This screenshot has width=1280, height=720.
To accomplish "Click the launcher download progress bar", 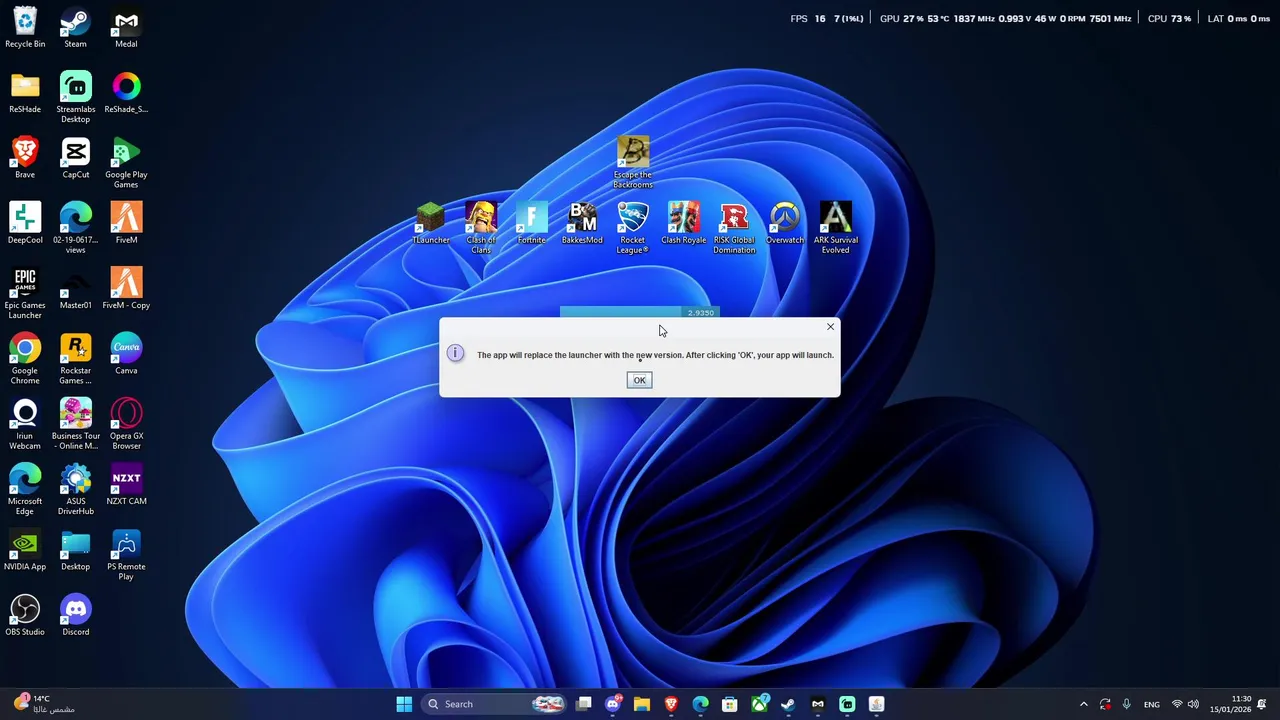I will 639,312.
